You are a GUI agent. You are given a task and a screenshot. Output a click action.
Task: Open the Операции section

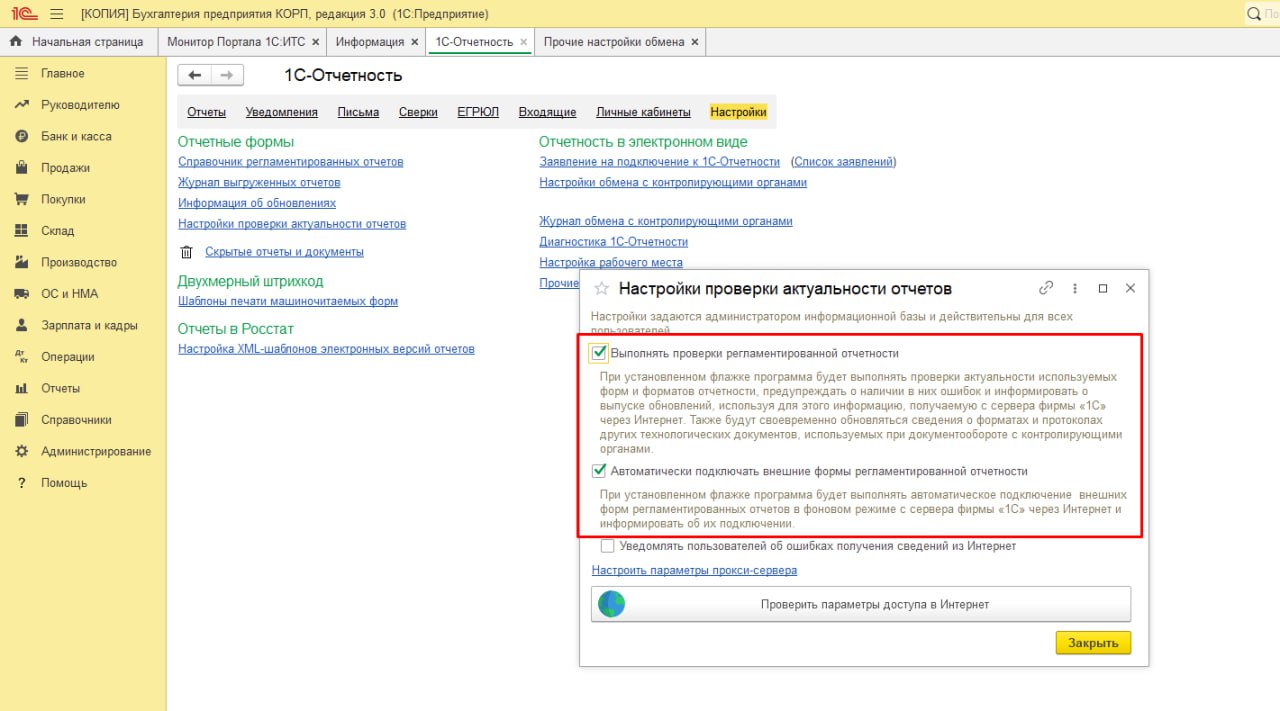pos(68,357)
